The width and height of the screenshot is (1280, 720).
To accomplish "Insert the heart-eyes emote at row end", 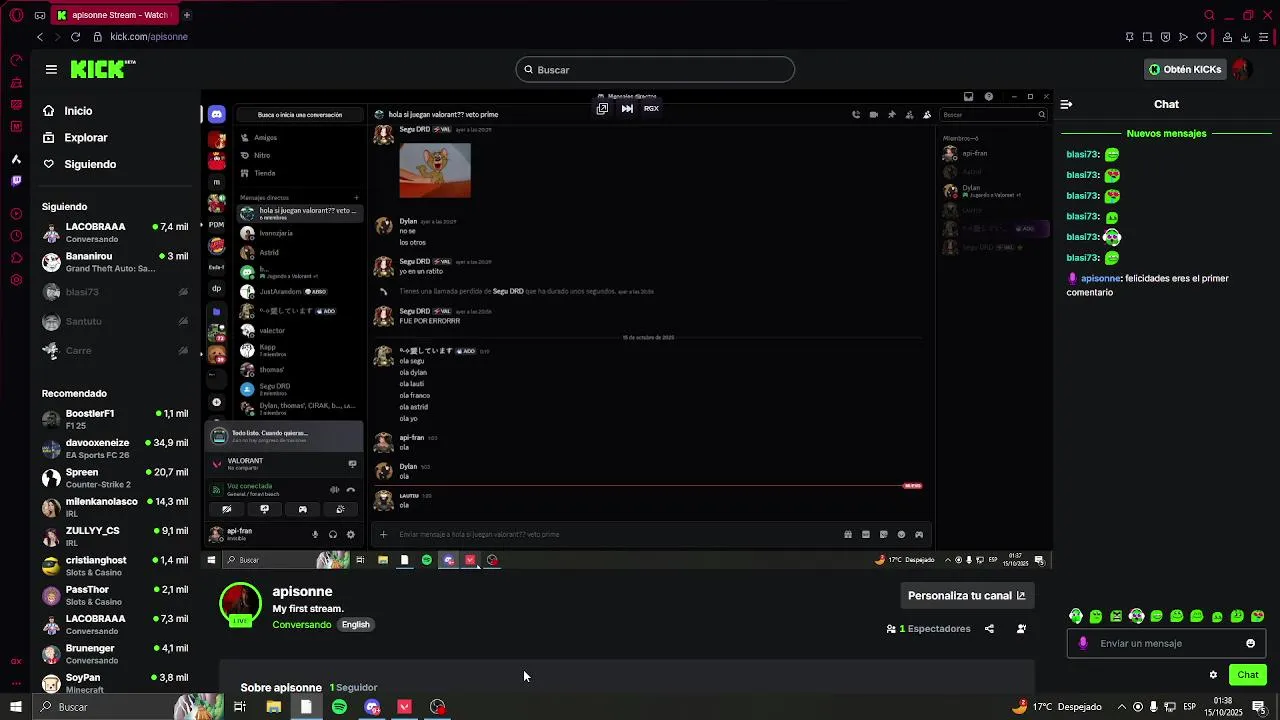I will (1257, 616).
